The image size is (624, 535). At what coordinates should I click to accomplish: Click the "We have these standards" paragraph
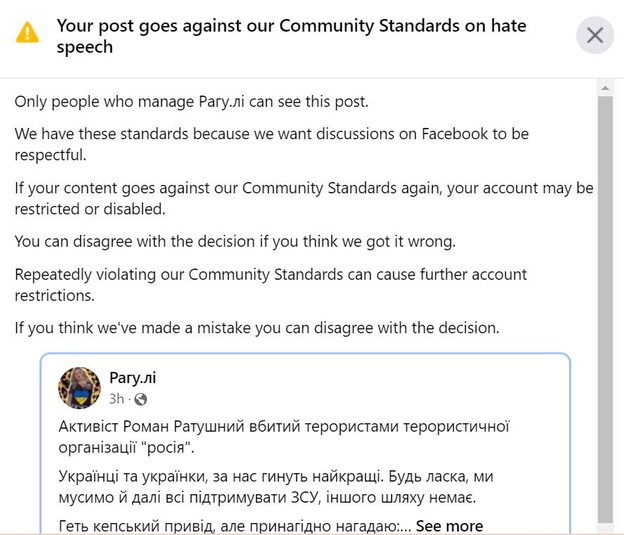point(271,144)
